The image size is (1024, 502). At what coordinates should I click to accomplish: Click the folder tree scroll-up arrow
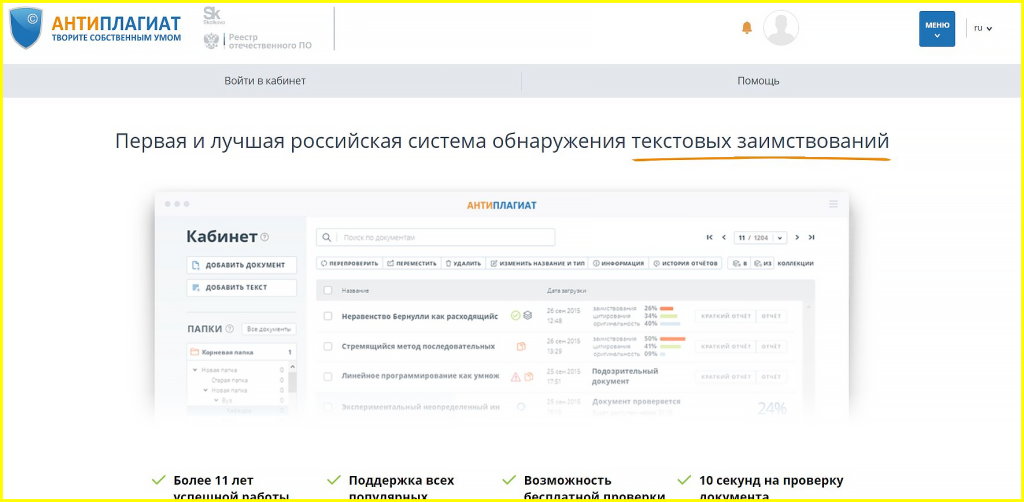tap(292, 369)
